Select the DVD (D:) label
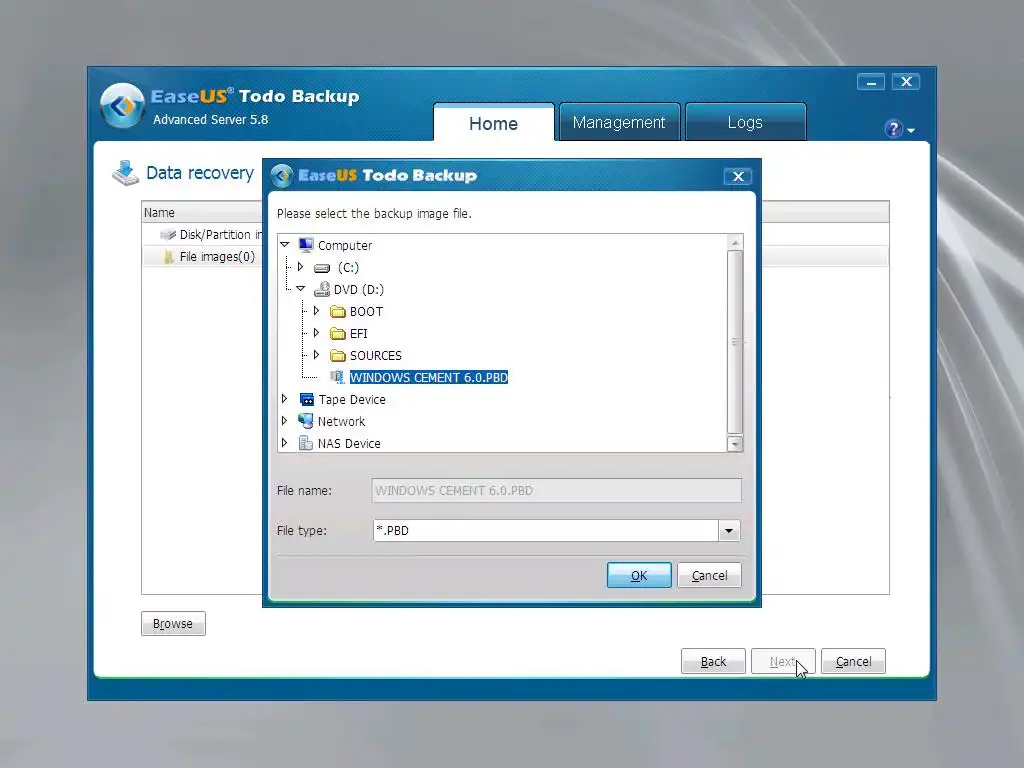This screenshot has height=768, width=1024. 359,289
